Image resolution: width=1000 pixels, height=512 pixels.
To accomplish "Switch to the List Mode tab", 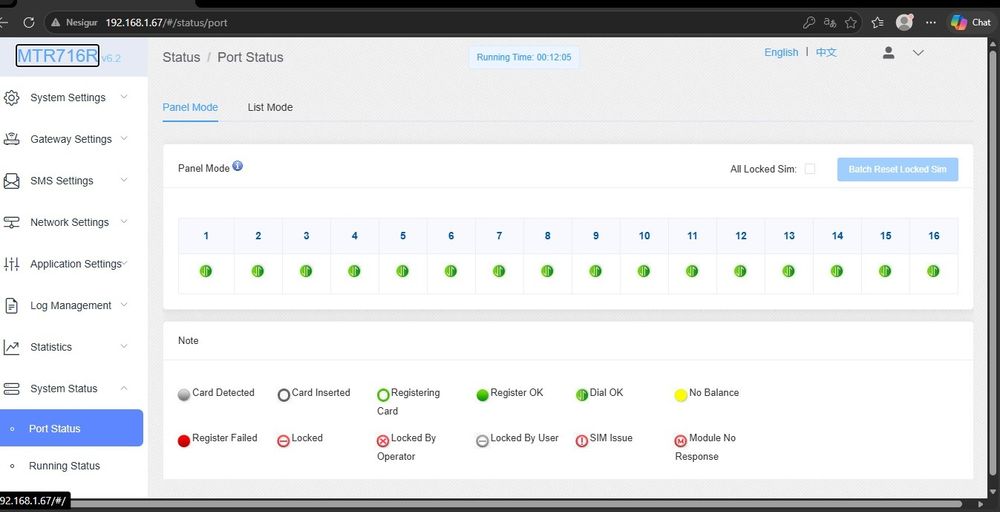I will (270, 107).
